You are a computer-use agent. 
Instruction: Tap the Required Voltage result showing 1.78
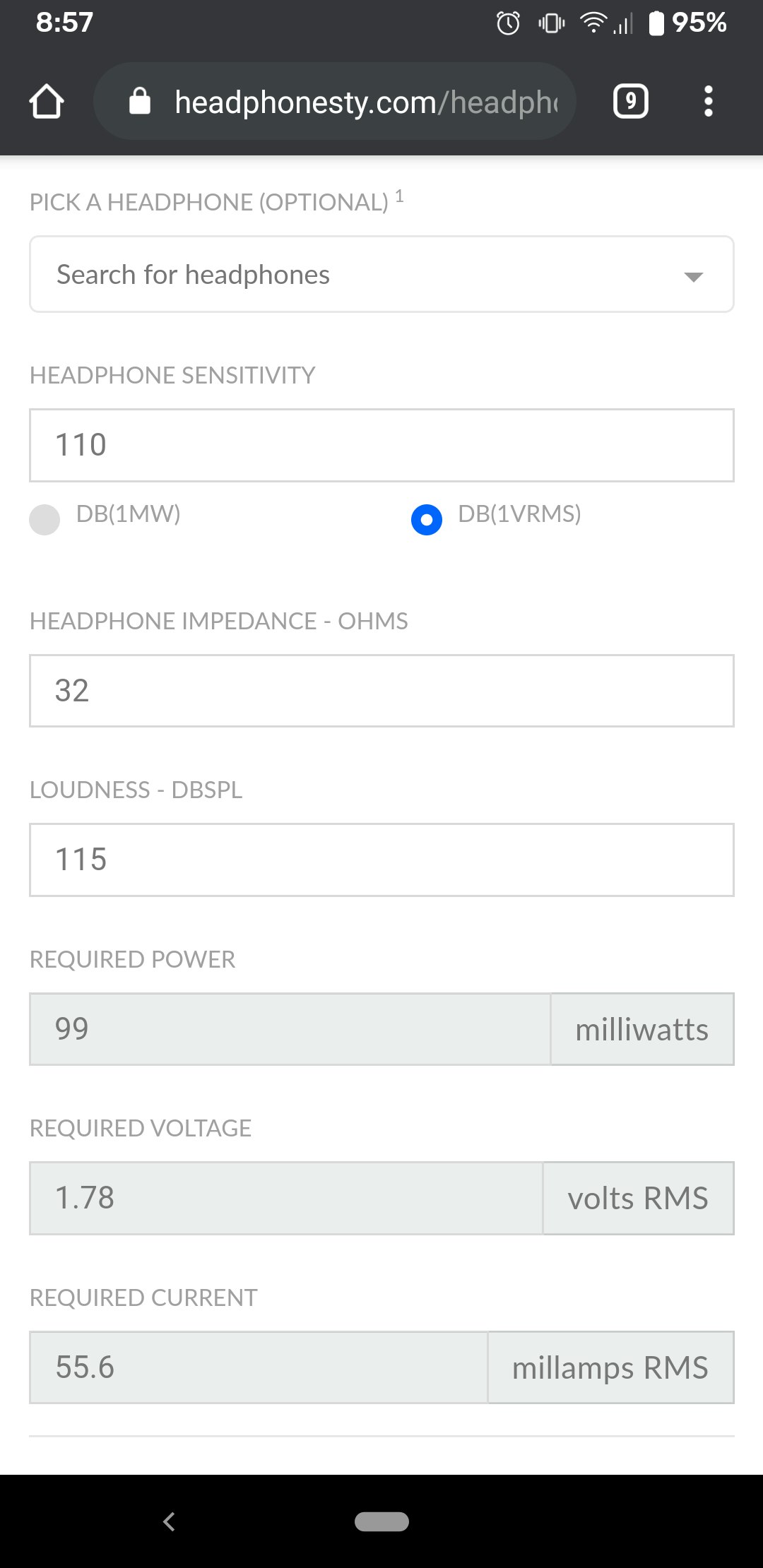[x=286, y=1198]
